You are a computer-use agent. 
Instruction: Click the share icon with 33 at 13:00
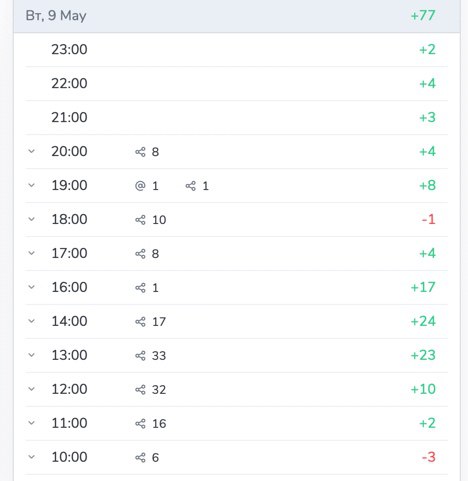click(140, 356)
